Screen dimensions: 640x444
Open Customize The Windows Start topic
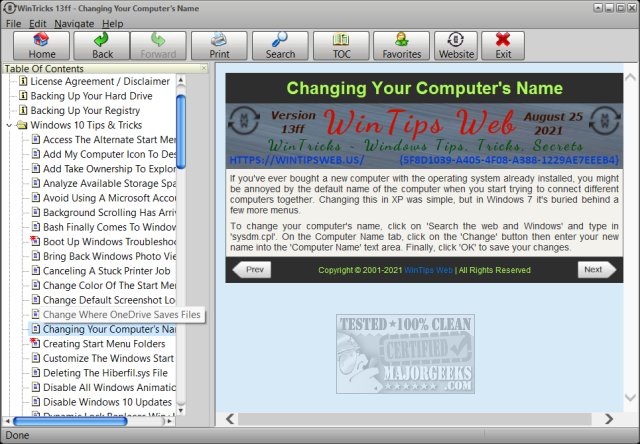(x=109, y=358)
